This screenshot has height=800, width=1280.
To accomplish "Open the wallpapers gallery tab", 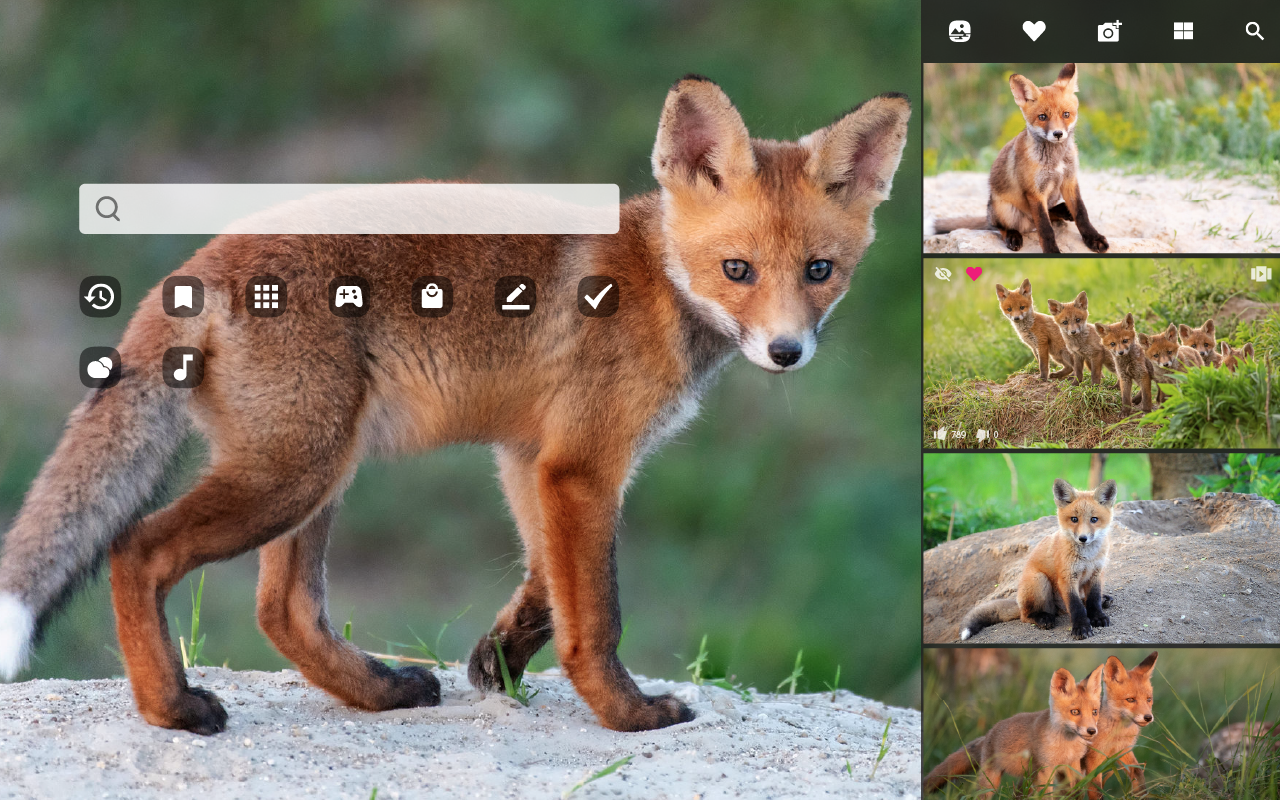I will coord(960,31).
